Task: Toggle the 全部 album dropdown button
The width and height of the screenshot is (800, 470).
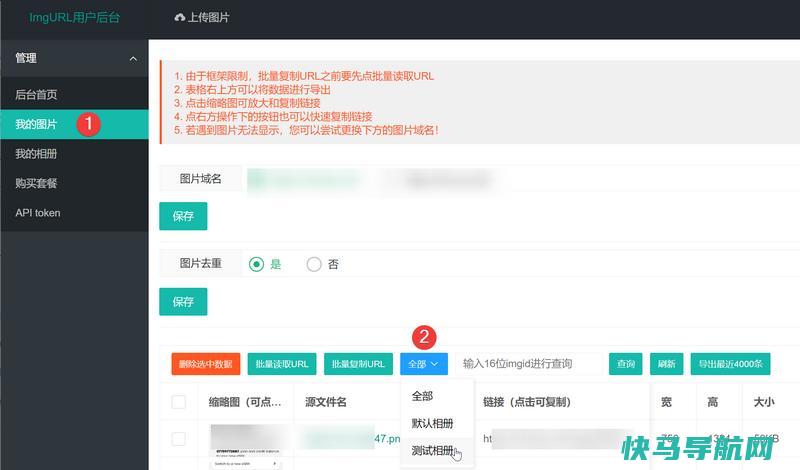Action: (423, 364)
